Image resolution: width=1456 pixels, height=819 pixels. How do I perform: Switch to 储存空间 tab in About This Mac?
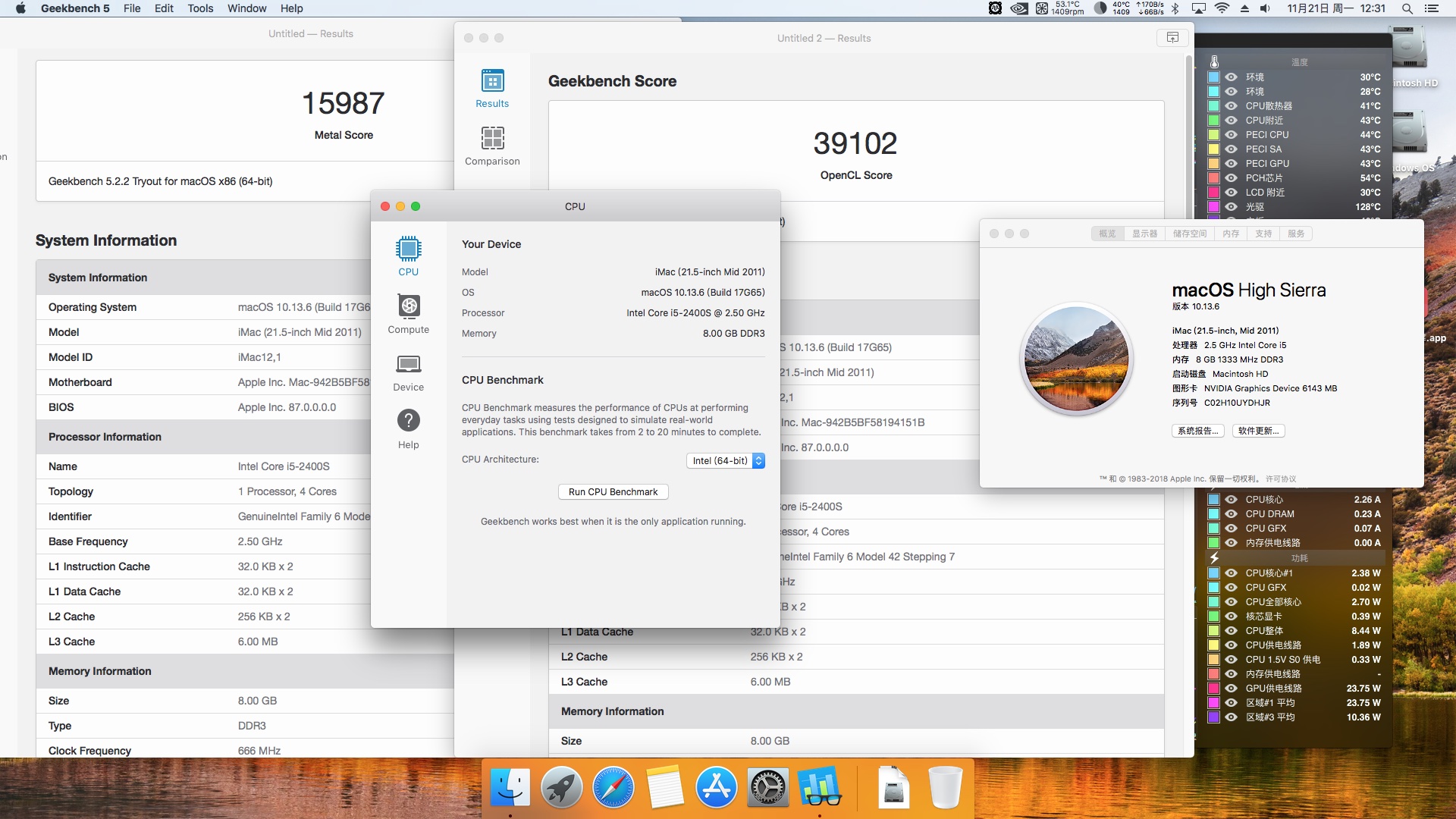(x=1189, y=234)
